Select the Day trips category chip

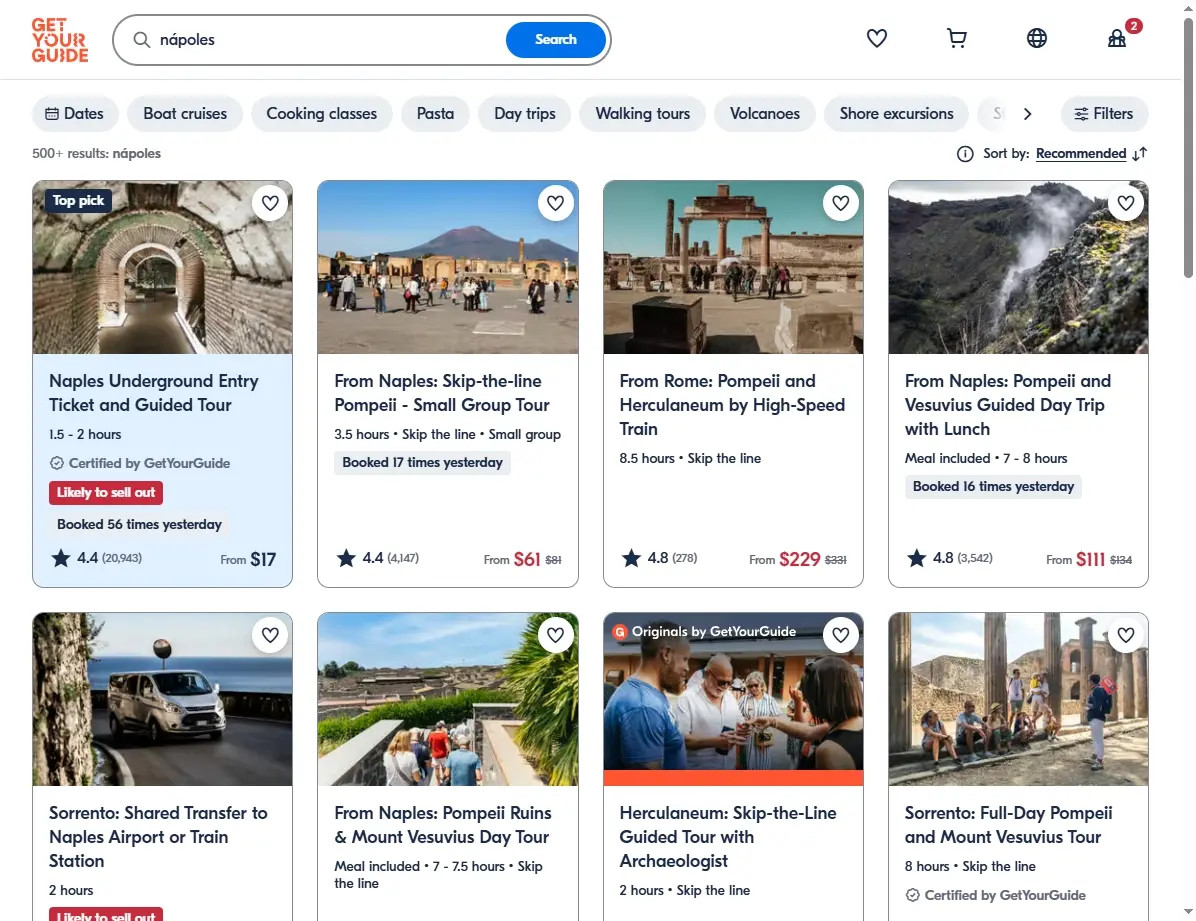[x=525, y=114]
